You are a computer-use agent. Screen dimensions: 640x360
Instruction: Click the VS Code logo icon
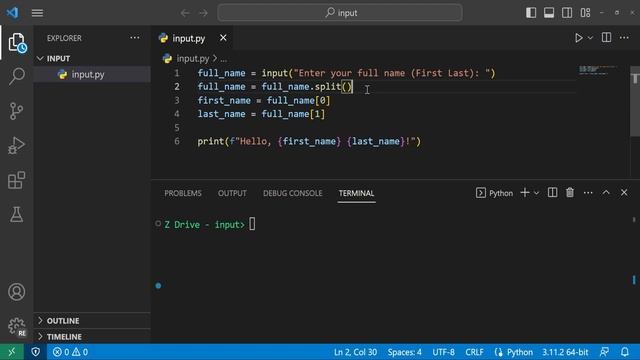12,13
